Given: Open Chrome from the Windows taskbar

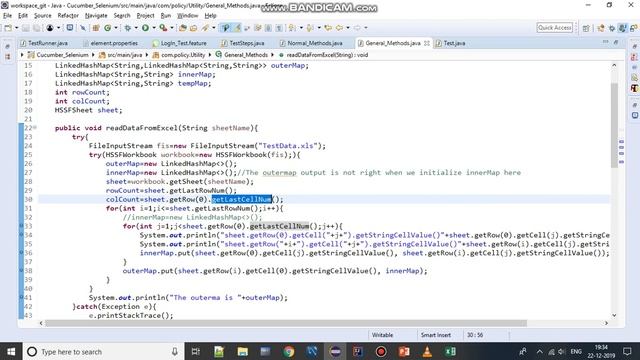Looking at the screenshot, I should (289, 351).
